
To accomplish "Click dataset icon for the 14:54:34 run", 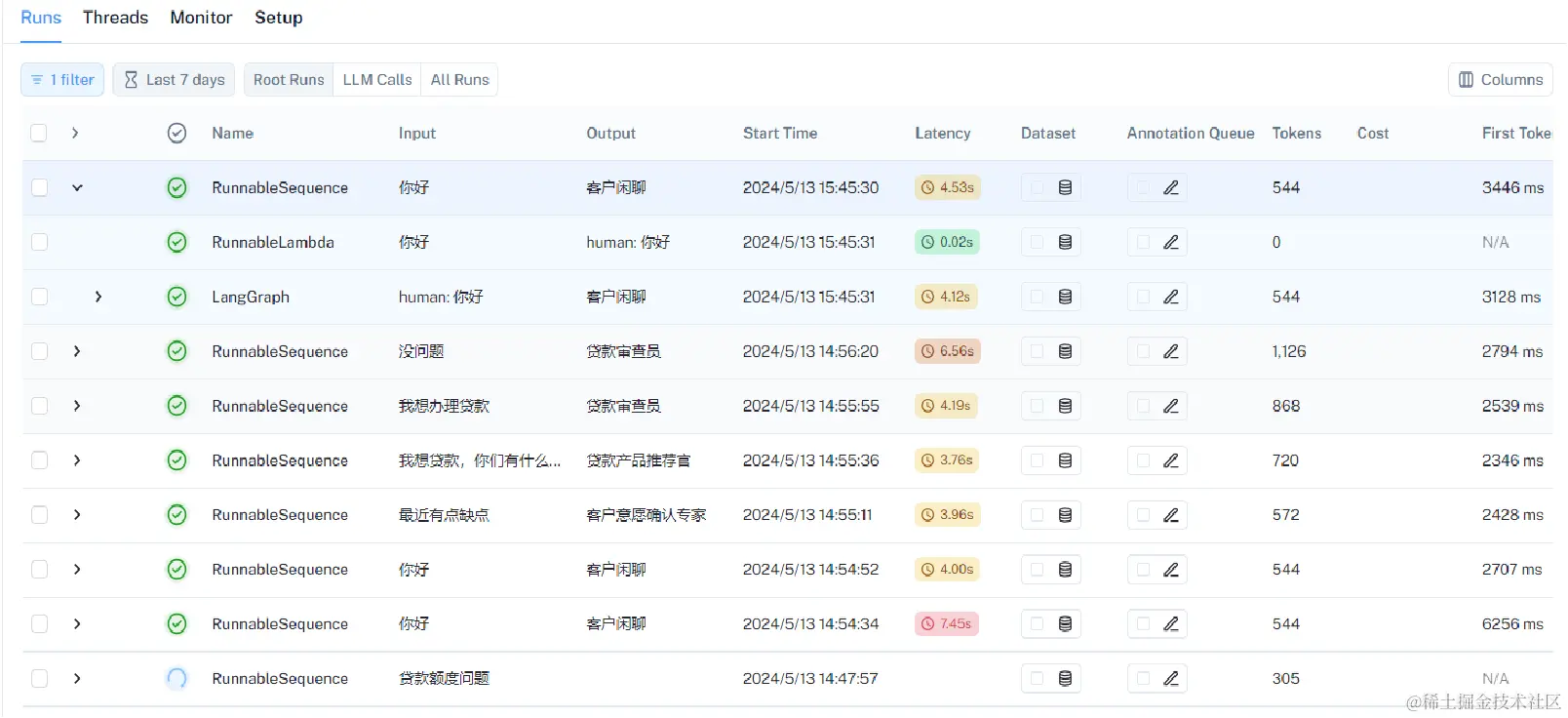I will point(1065,624).
